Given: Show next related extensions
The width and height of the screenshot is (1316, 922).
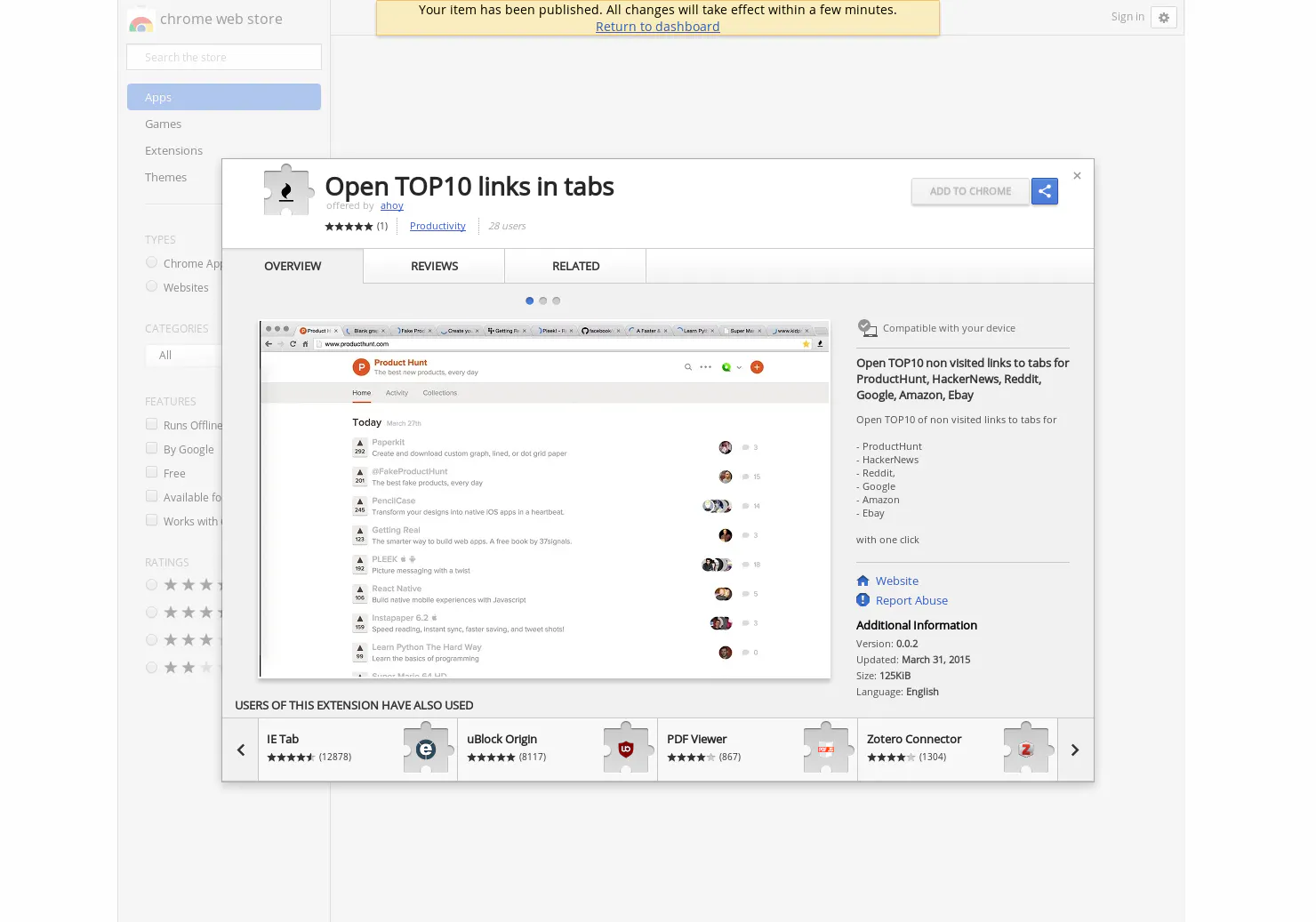Looking at the screenshot, I should click(1075, 750).
